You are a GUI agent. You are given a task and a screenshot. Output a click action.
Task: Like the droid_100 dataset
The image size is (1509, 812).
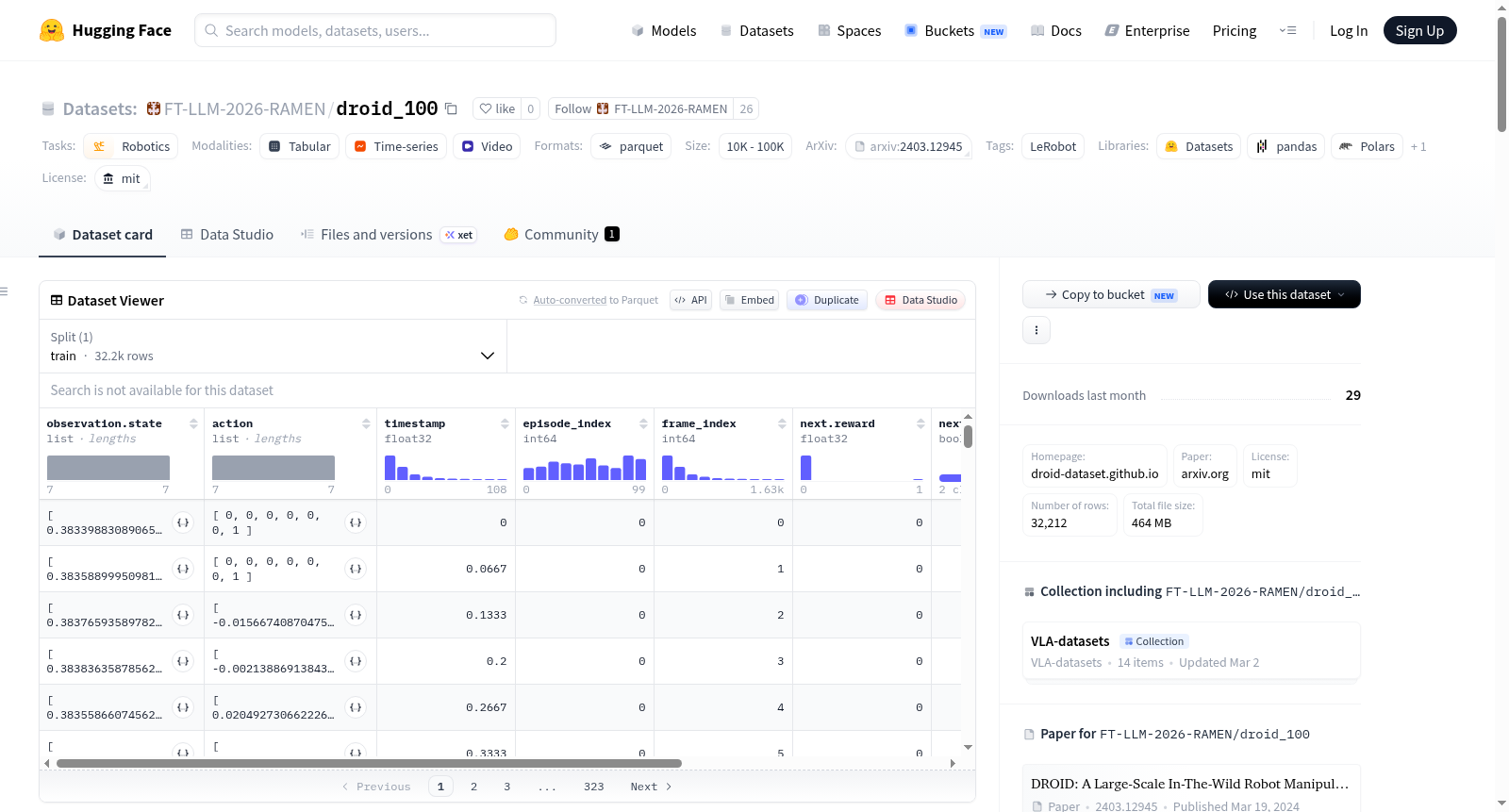[497, 108]
